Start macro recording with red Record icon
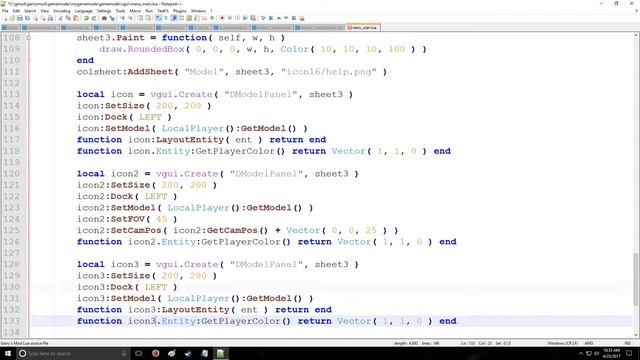This screenshot has height=360, width=640. click(222, 18)
